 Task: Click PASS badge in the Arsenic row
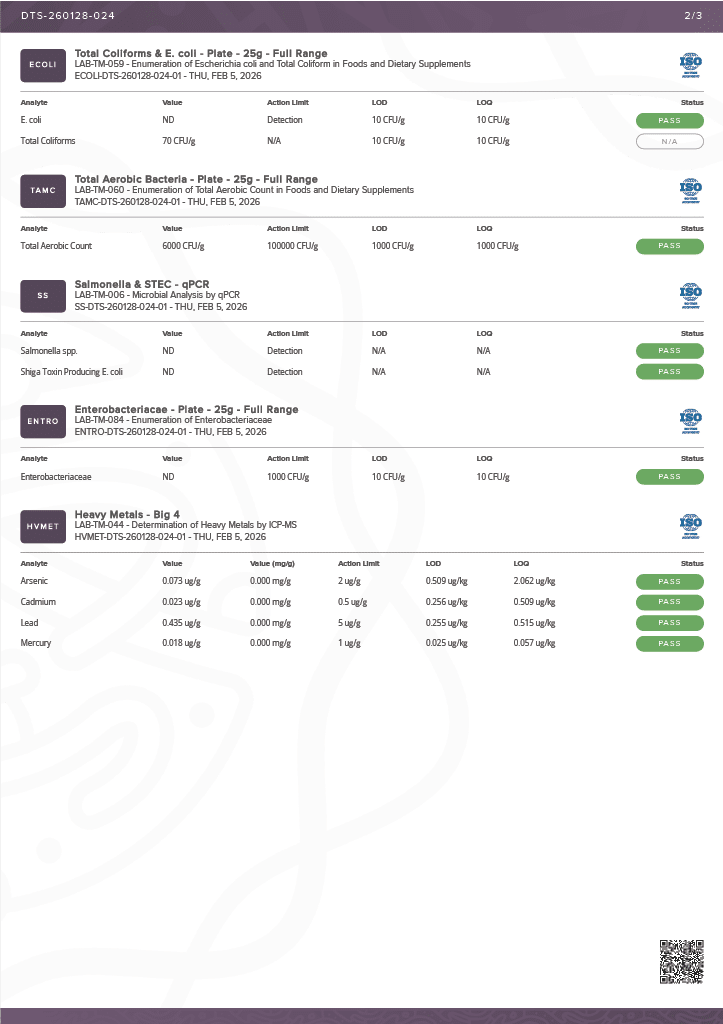[x=670, y=581]
